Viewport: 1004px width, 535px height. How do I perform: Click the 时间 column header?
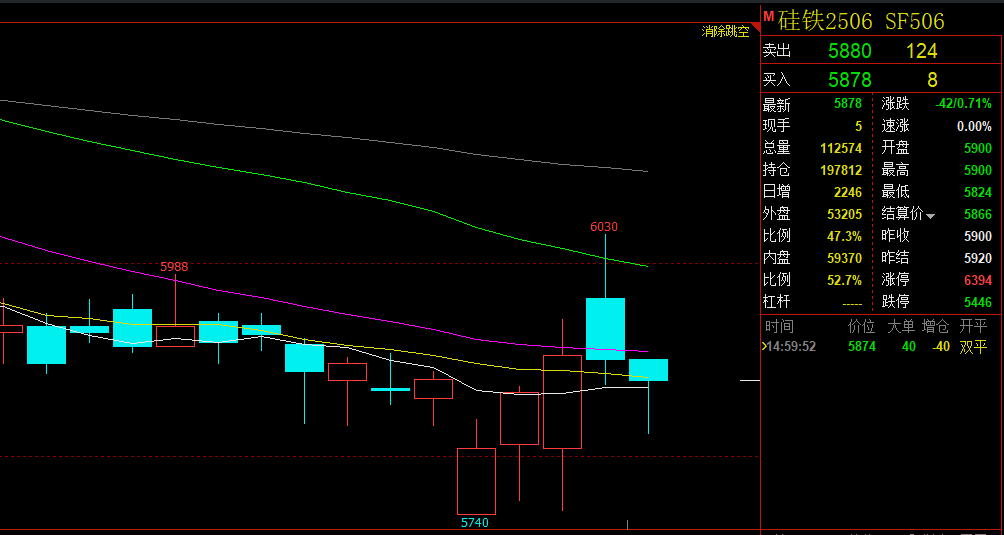point(779,327)
